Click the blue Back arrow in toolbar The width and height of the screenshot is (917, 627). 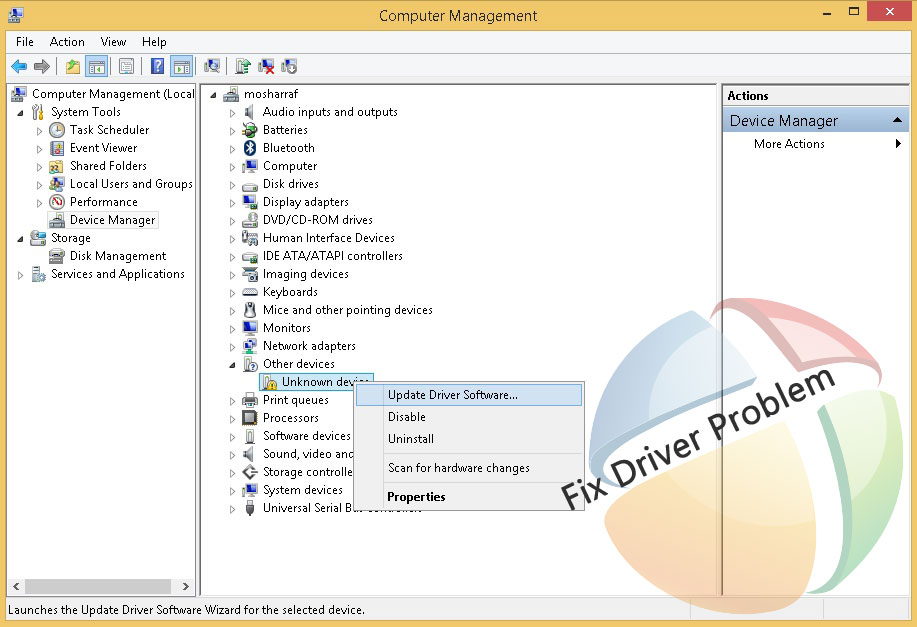(x=18, y=67)
